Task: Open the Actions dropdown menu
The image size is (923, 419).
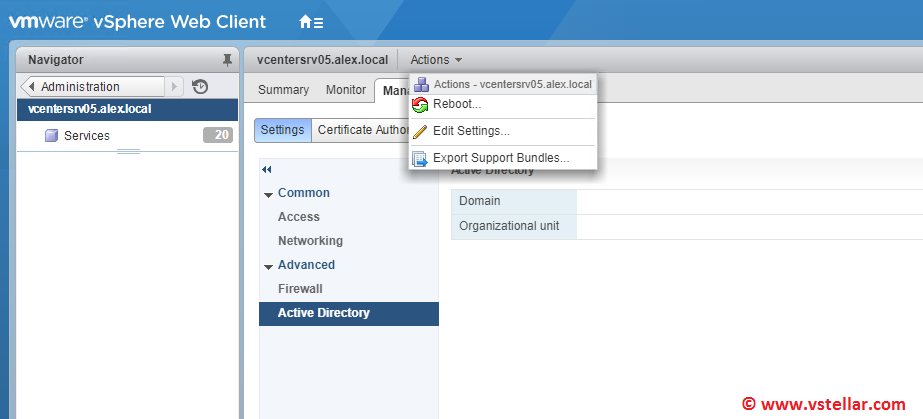Action: pyautogui.click(x=436, y=60)
